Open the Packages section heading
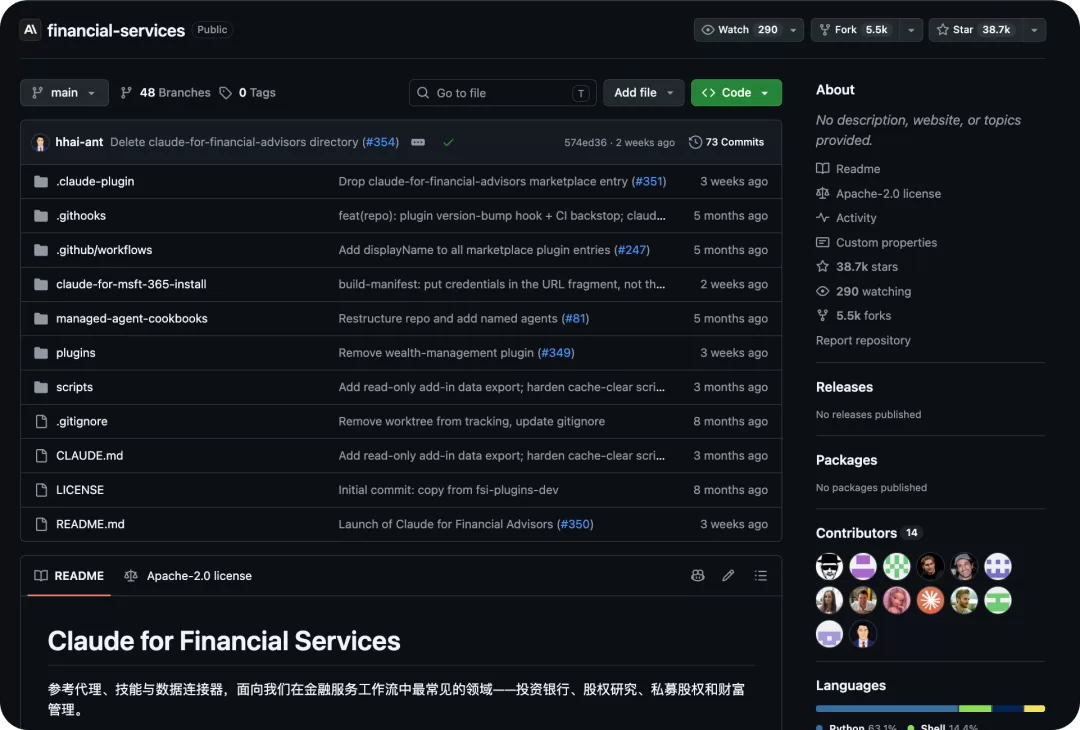This screenshot has width=1080, height=730. 847,460
